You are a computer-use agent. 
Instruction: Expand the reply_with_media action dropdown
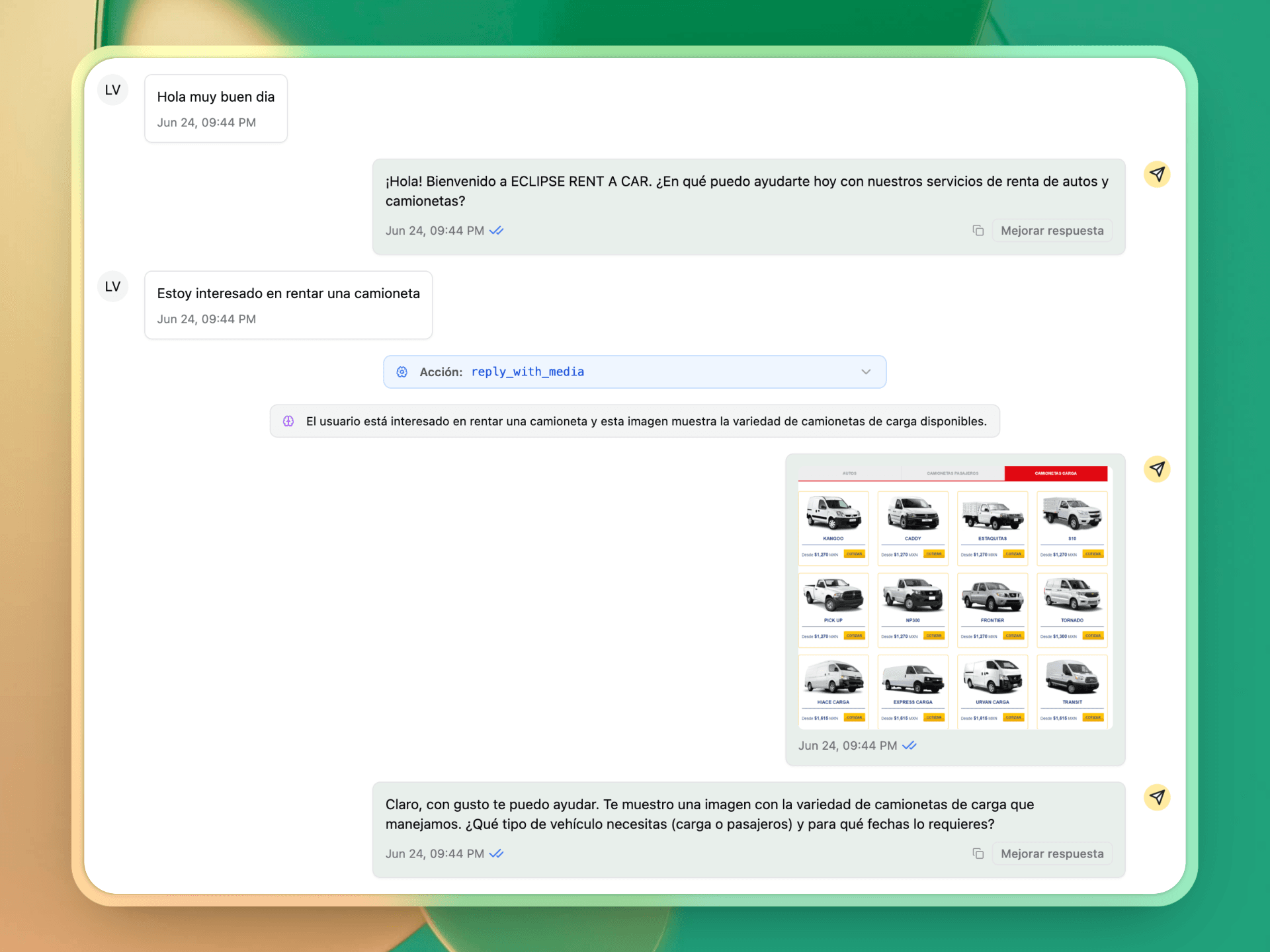(x=865, y=372)
